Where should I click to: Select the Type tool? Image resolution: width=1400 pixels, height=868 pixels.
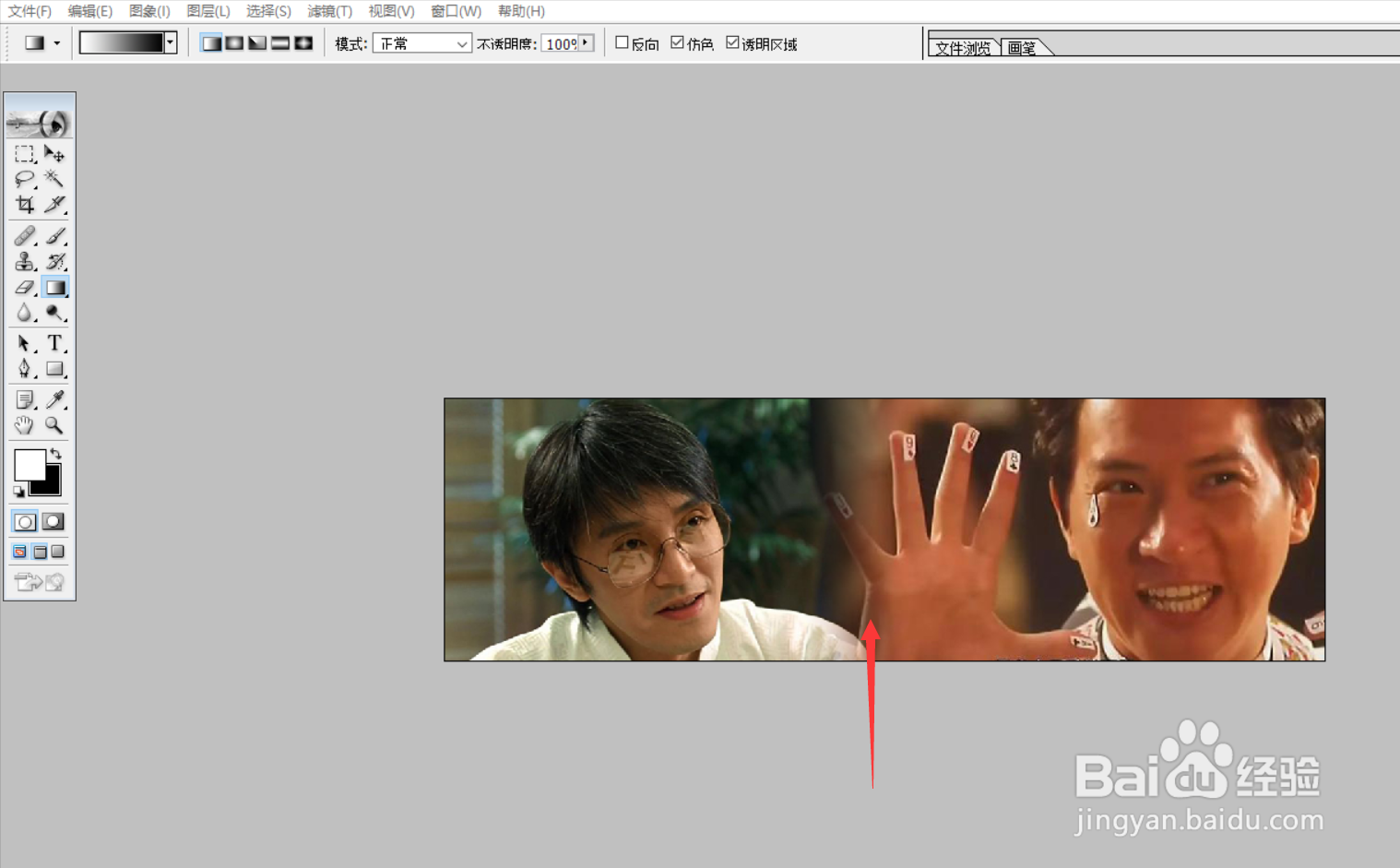point(54,344)
